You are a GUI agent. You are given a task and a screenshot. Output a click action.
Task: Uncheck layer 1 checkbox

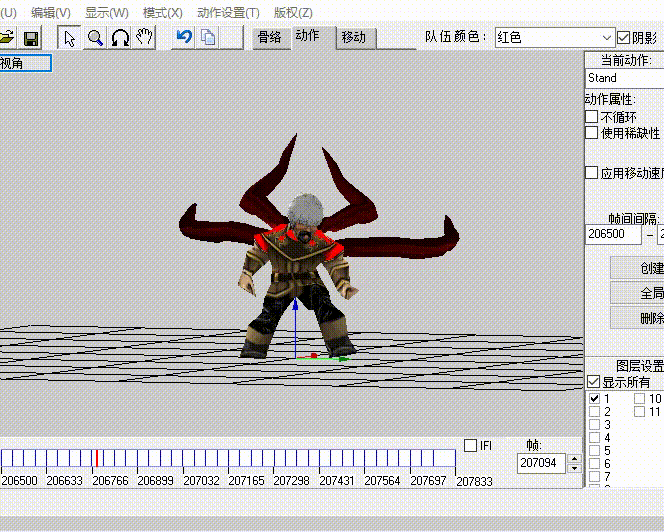595,399
